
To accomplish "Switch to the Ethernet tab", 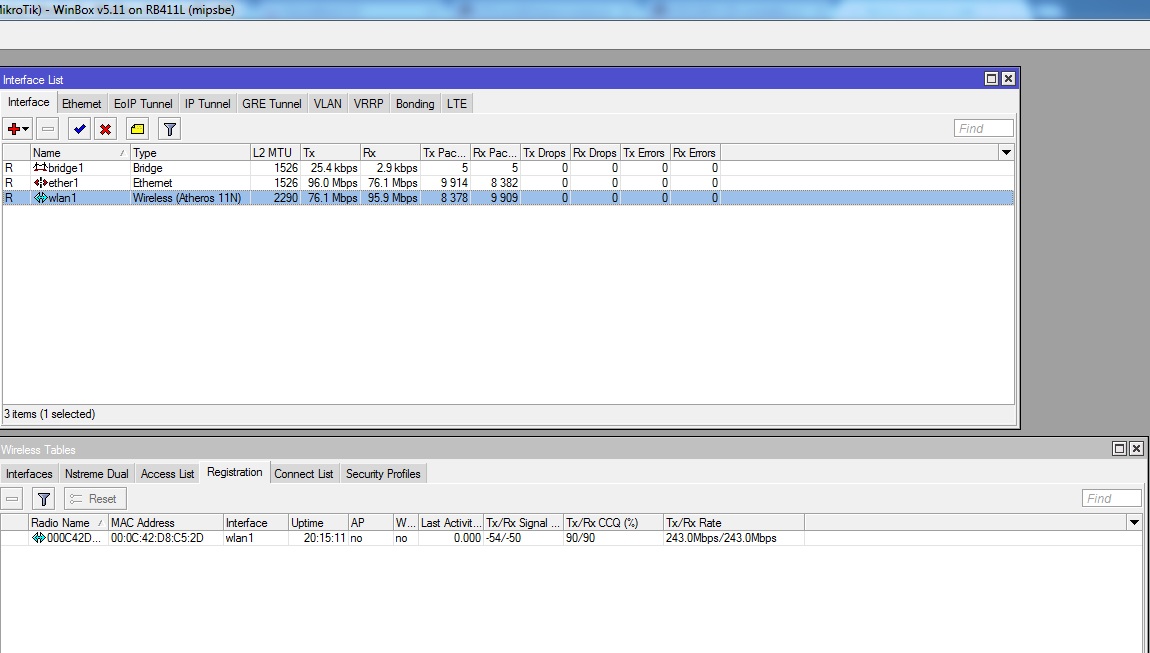I will pyautogui.click(x=81, y=103).
